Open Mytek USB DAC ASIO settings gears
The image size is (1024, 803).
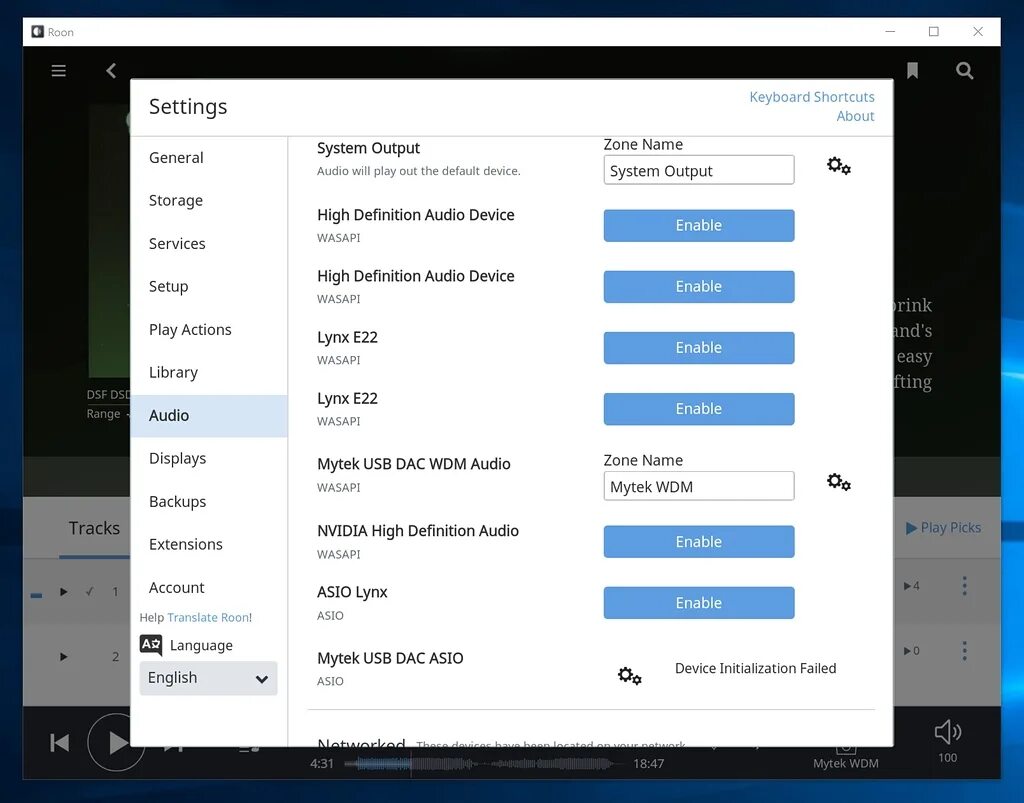tap(630, 675)
